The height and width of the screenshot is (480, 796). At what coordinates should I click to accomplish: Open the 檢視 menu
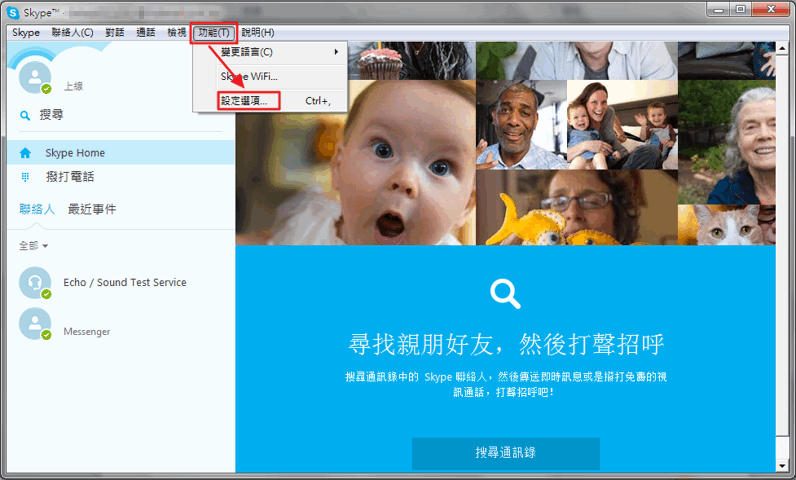coord(177,32)
